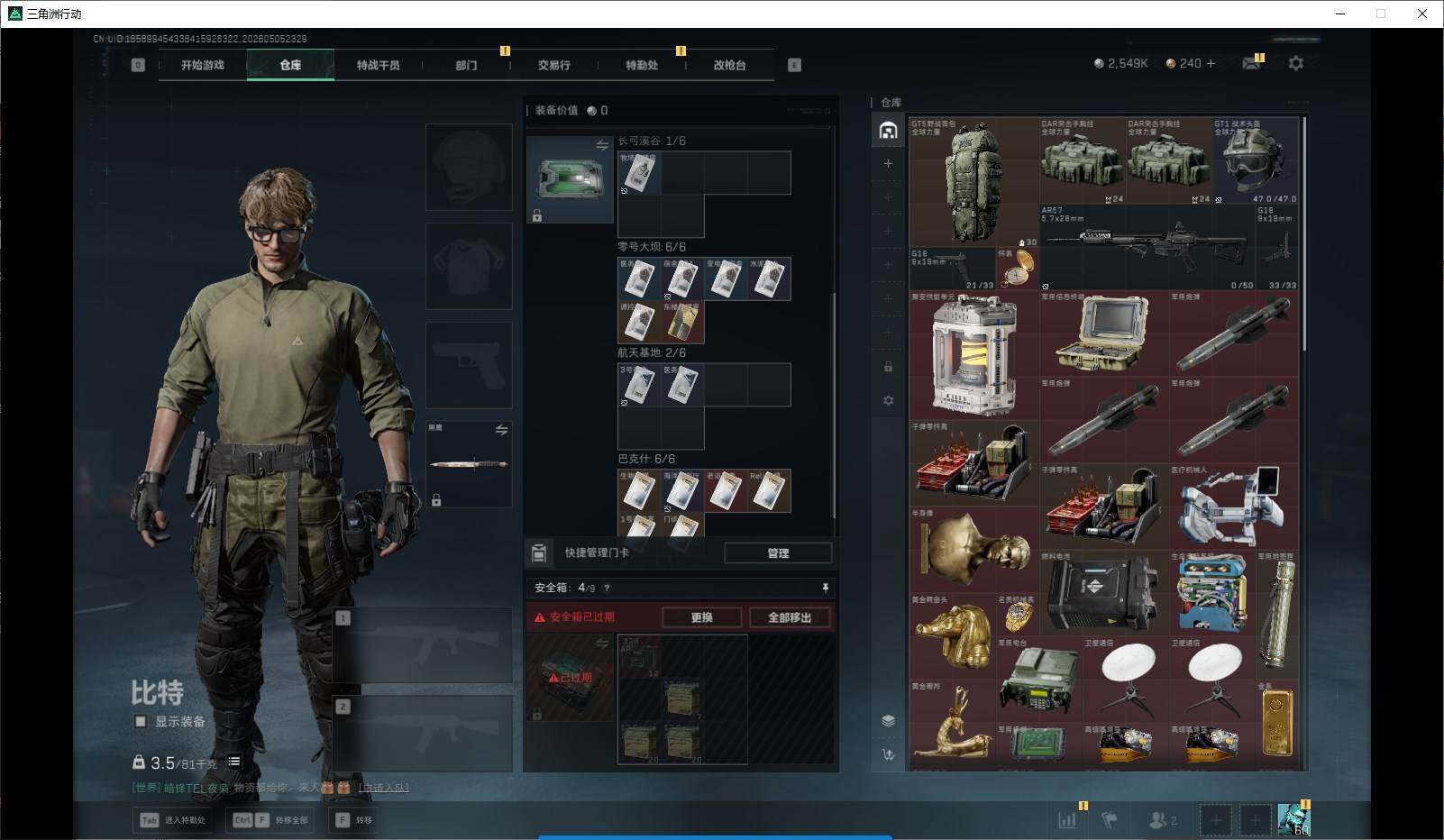This screenshot has width=1444, height=840.
Task: Select the AR57 rifle in the warehouse
Action: tap(1147, 247)
